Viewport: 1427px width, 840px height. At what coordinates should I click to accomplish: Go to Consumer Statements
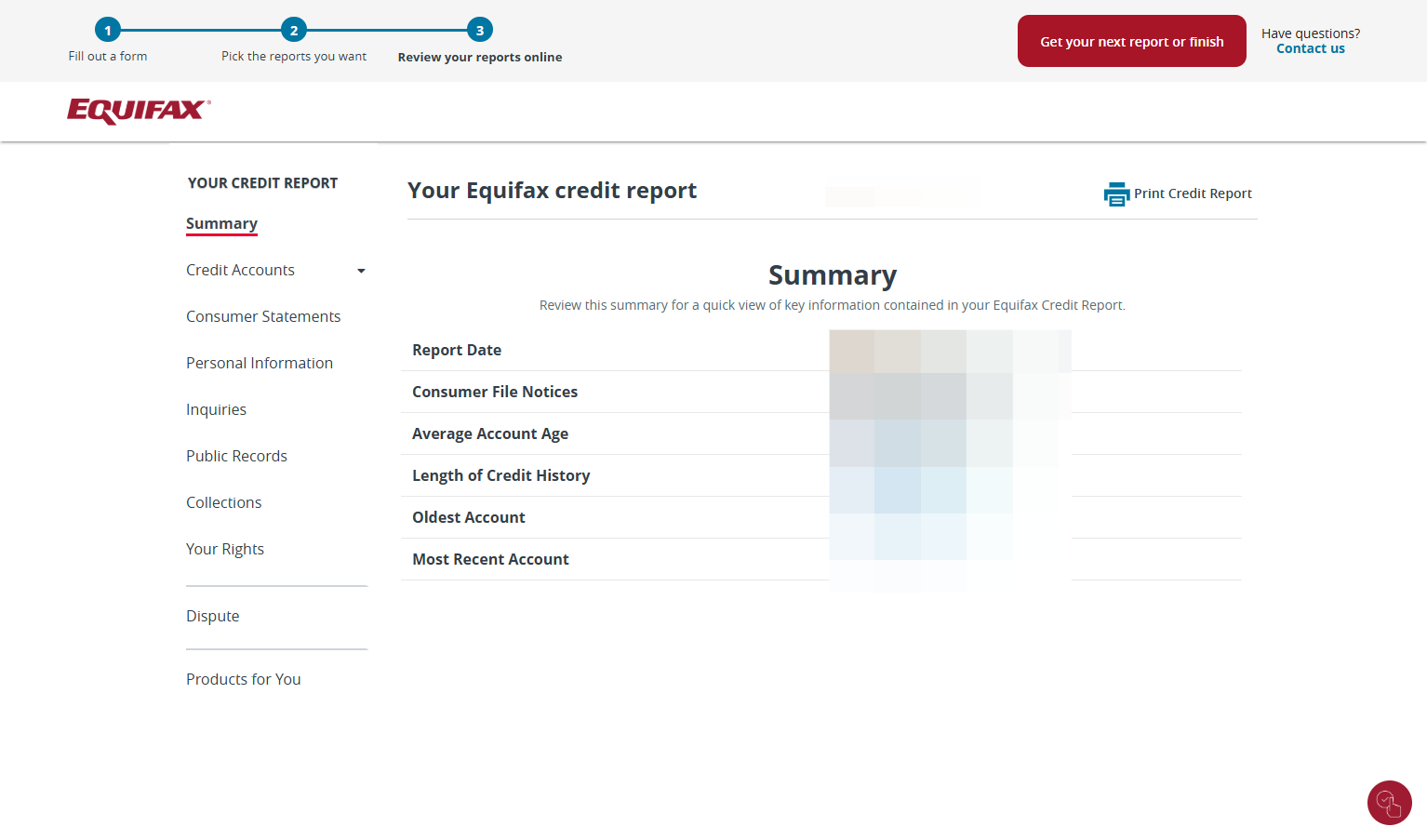(x=263, y=316)
